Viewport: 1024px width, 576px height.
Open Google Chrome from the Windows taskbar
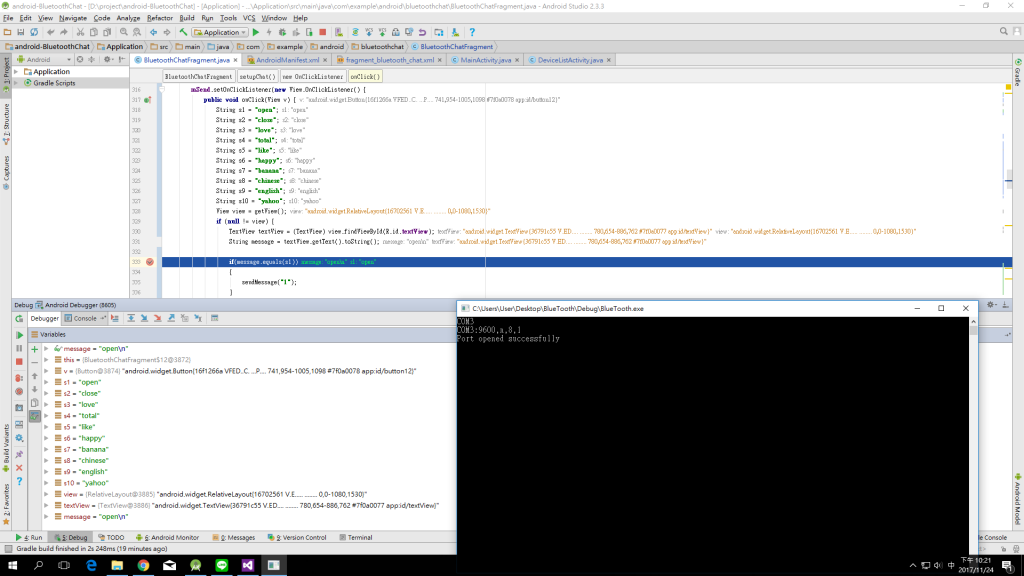click(143, 565)
